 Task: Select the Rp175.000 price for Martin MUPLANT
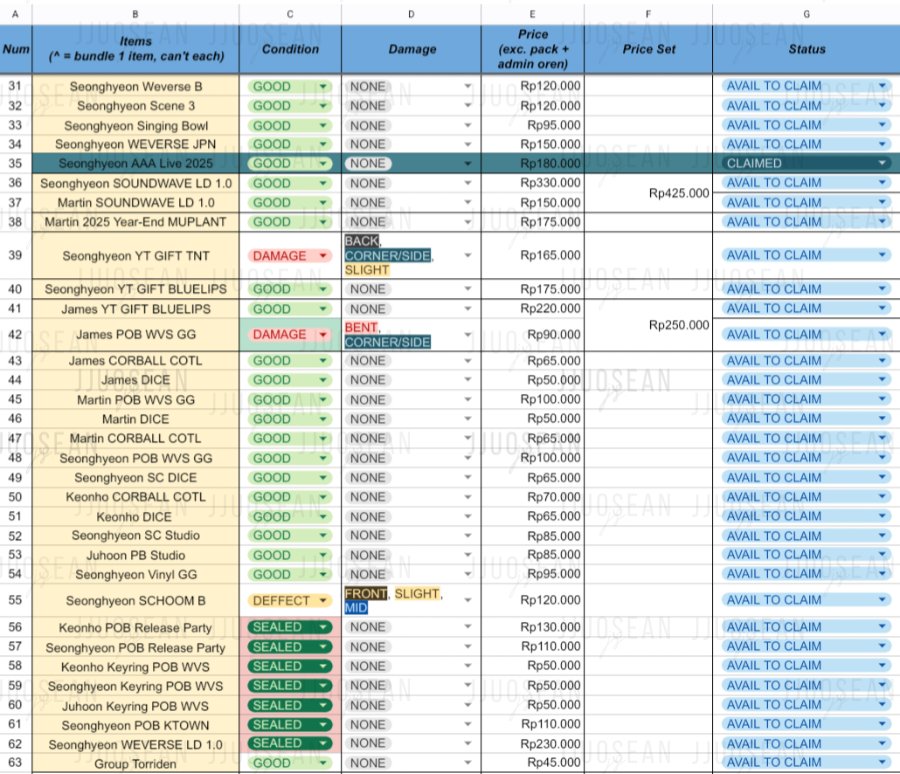533,222
